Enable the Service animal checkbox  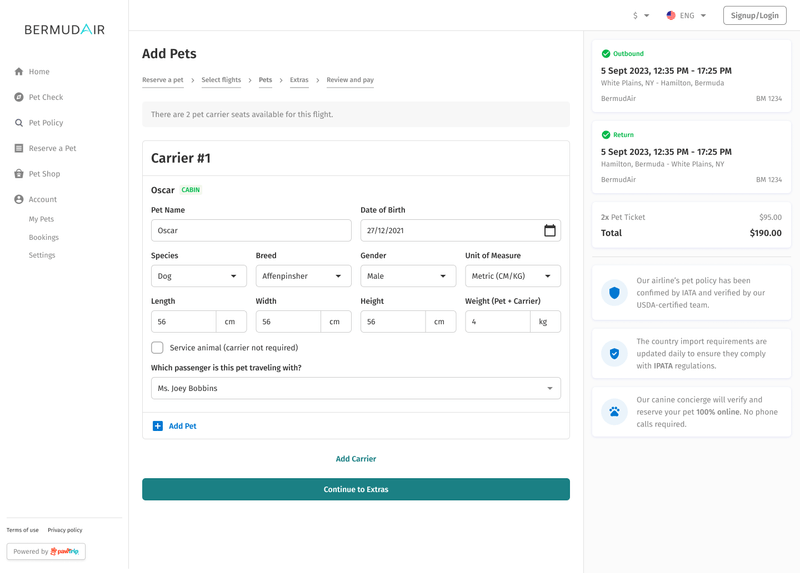click(x=157, y=348)
